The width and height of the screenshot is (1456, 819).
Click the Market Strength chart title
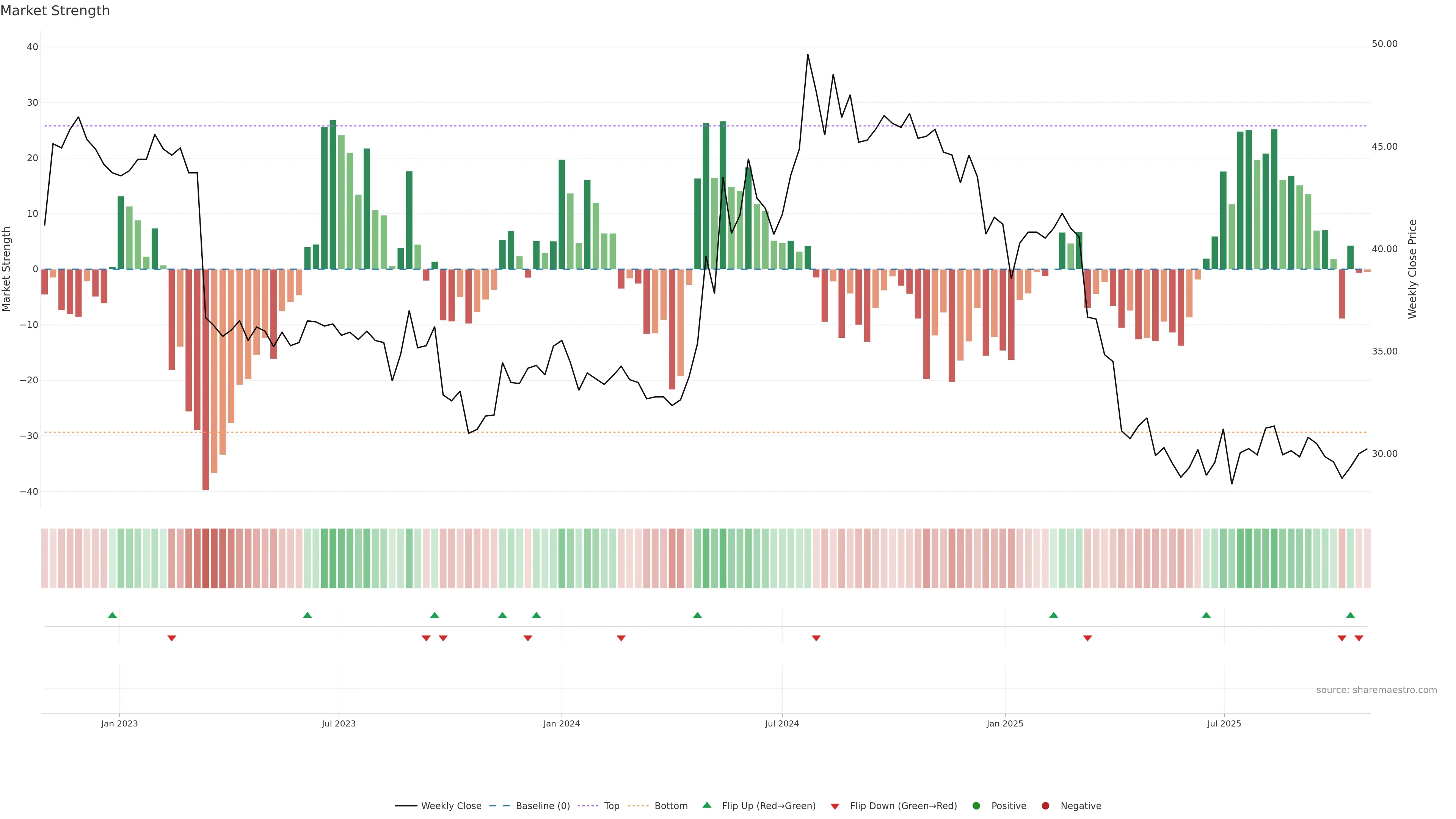click(55, 11)
